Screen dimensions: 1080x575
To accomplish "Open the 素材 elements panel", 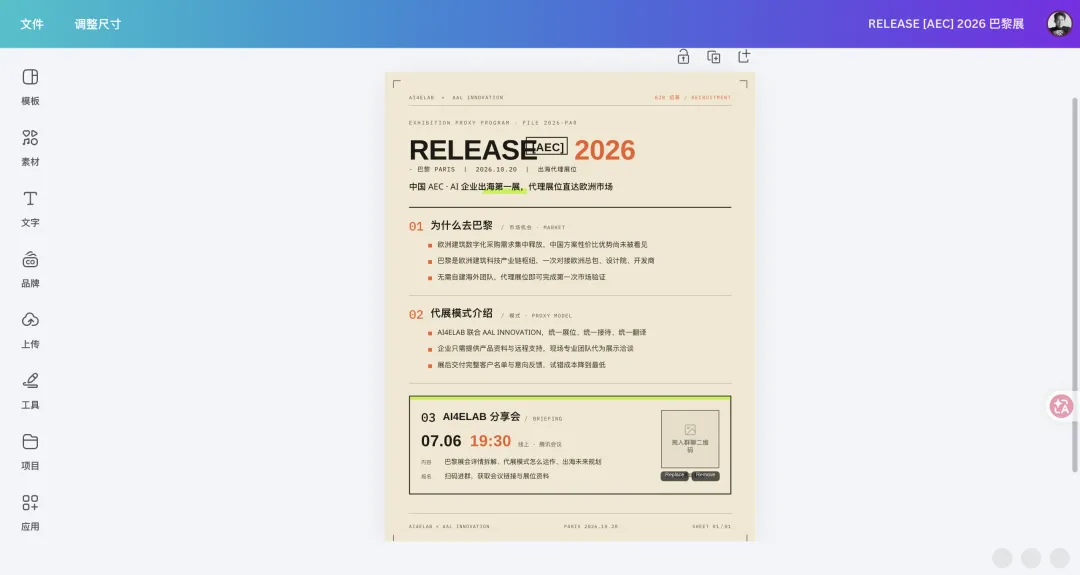I will pyautogui.click(x=30, y=147).
